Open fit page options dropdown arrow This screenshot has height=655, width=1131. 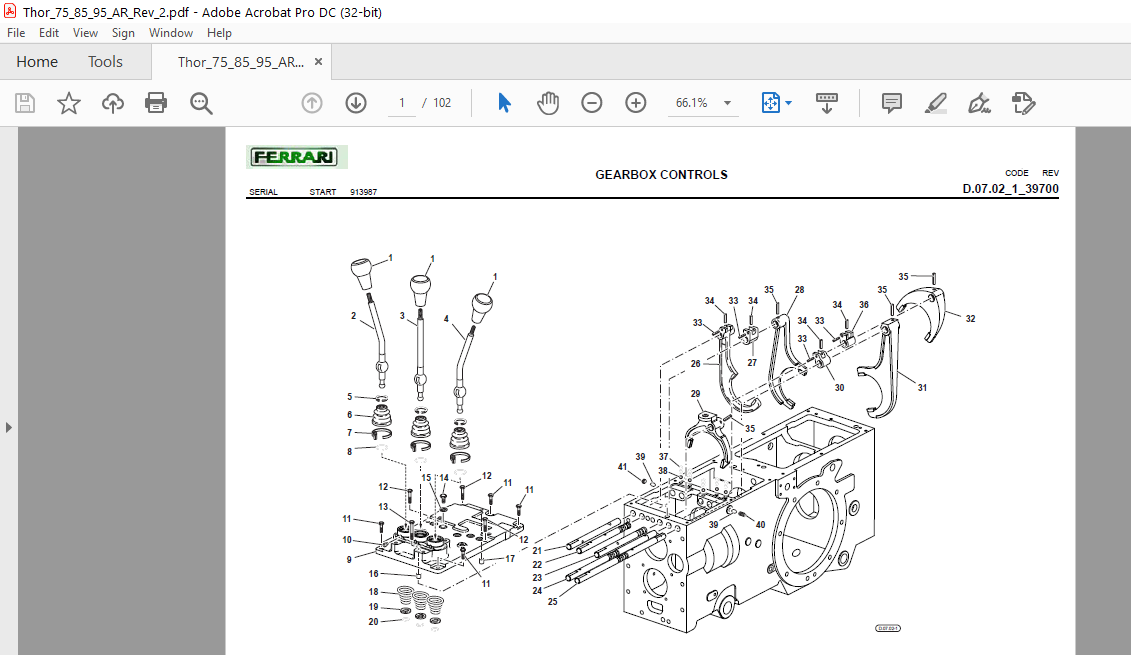click(x=788, y=103)
